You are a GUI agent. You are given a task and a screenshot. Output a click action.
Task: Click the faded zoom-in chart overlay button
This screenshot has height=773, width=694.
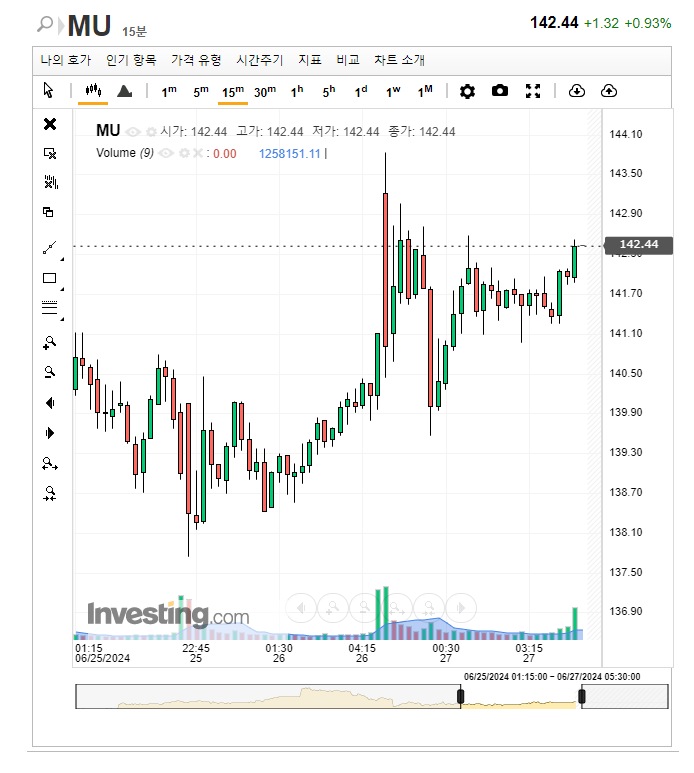point(333,608)
